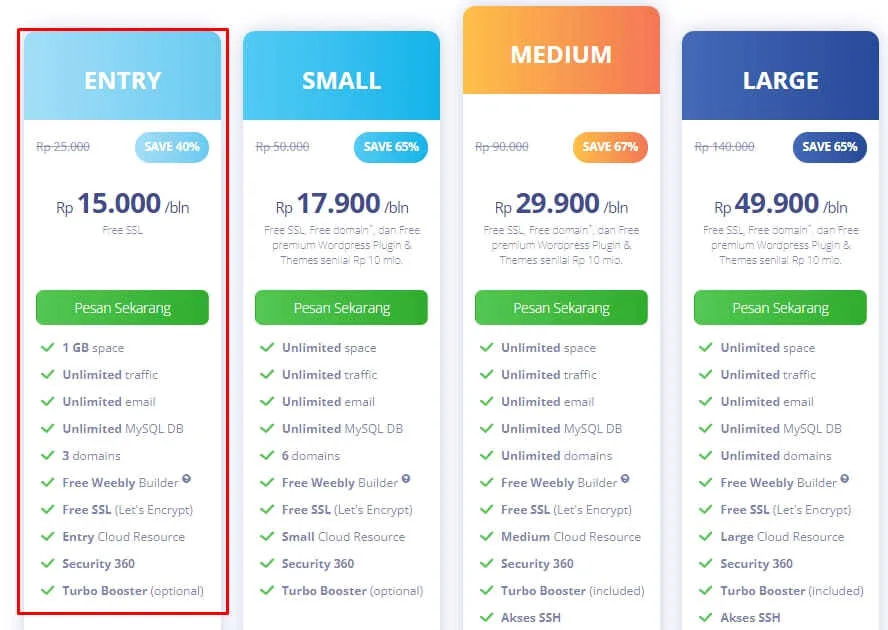Click the SAVE 40% badge
888x630 pixels.
coord(172,147)
